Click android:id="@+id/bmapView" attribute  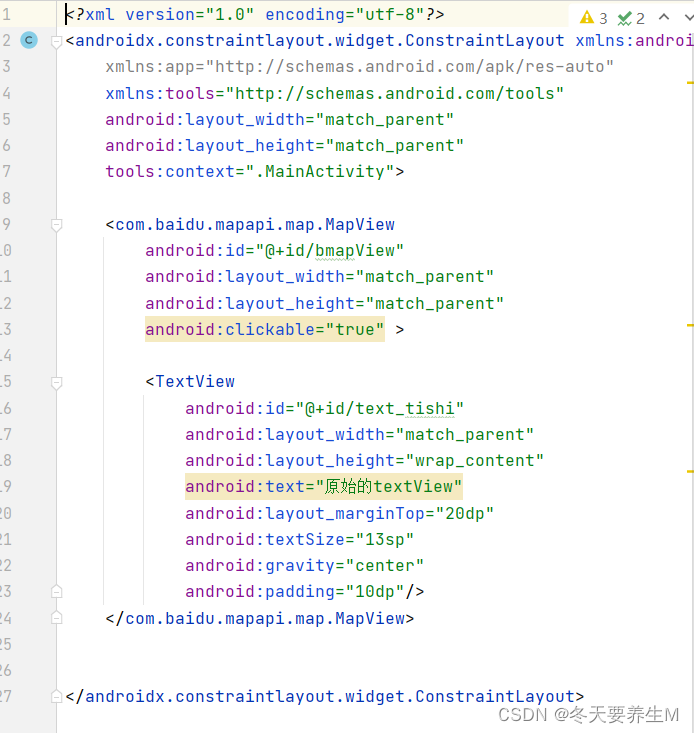click(x=274, y=251)
